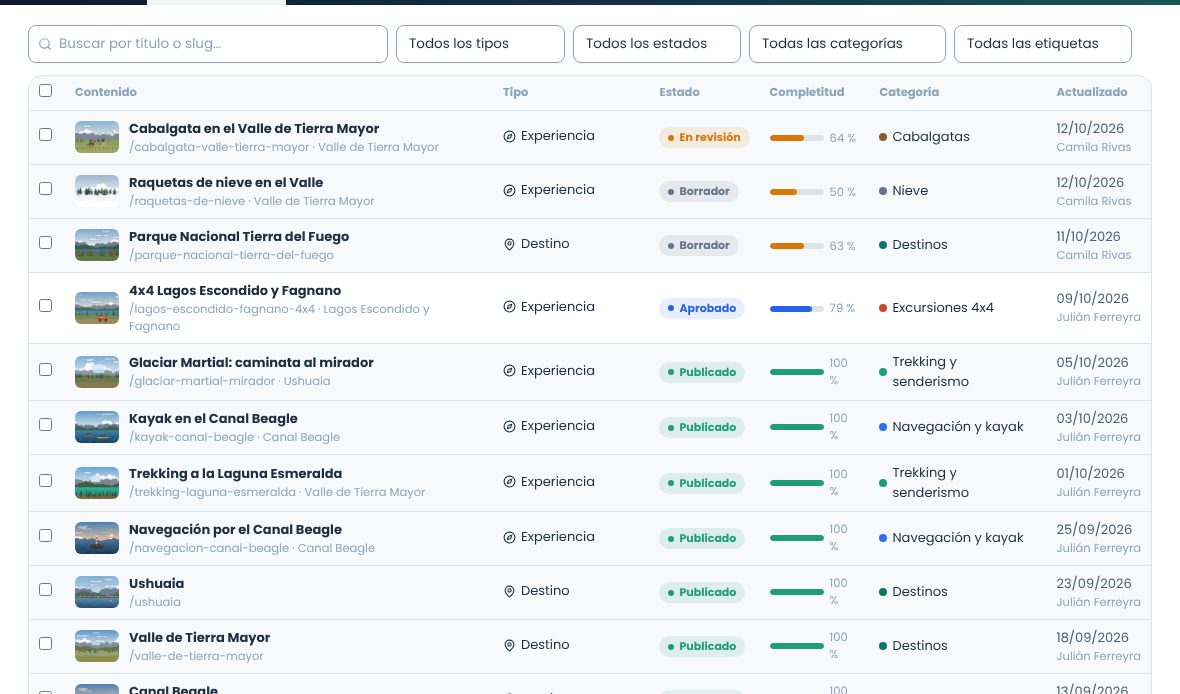
Task: Sort by Completitud column header
Action: coord(807,92)
